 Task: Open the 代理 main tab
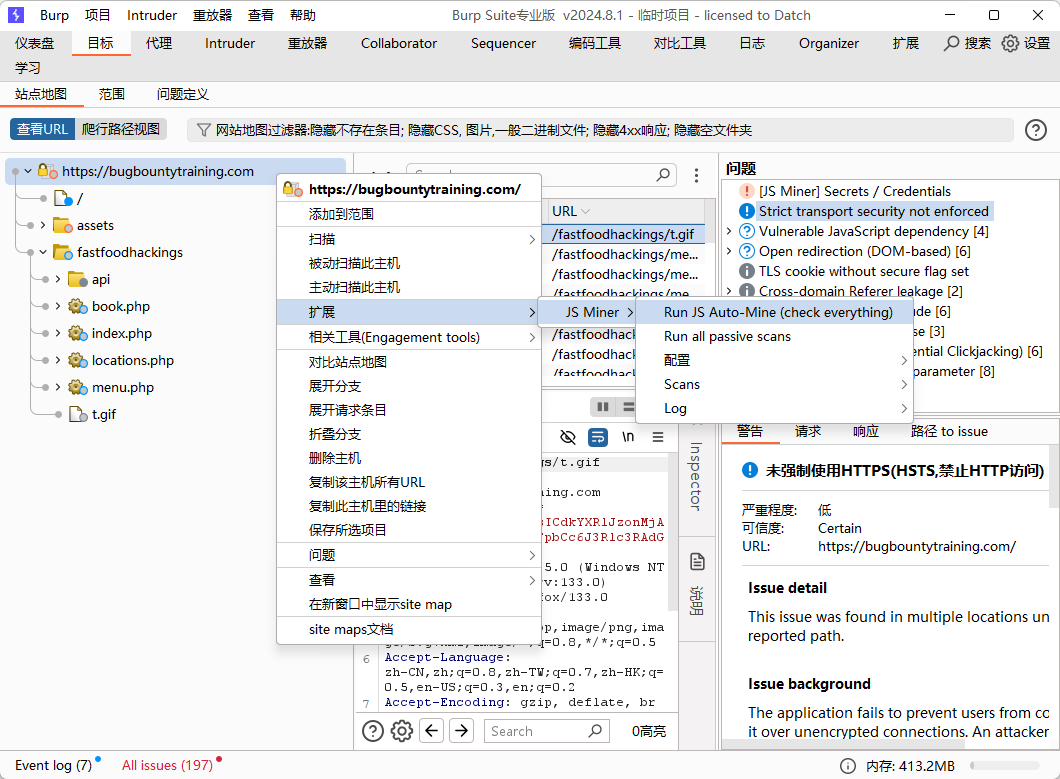pyautogui.click(x=159, y=43)
